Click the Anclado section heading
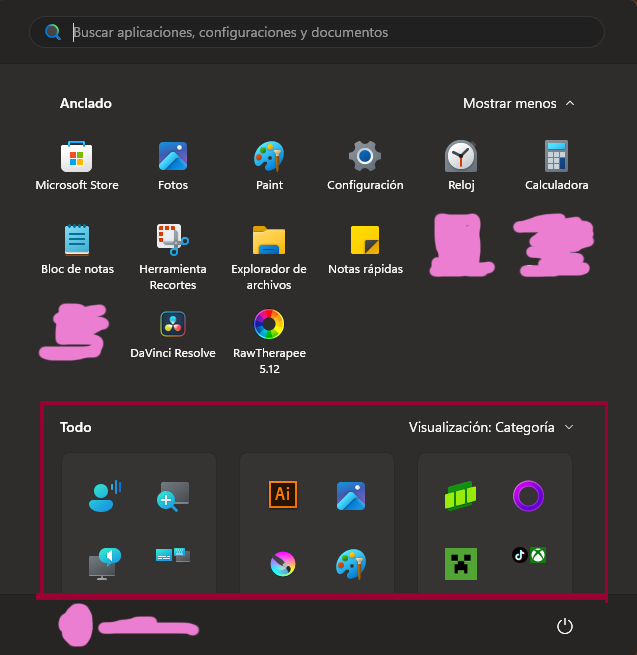 [x=86, y=103]
